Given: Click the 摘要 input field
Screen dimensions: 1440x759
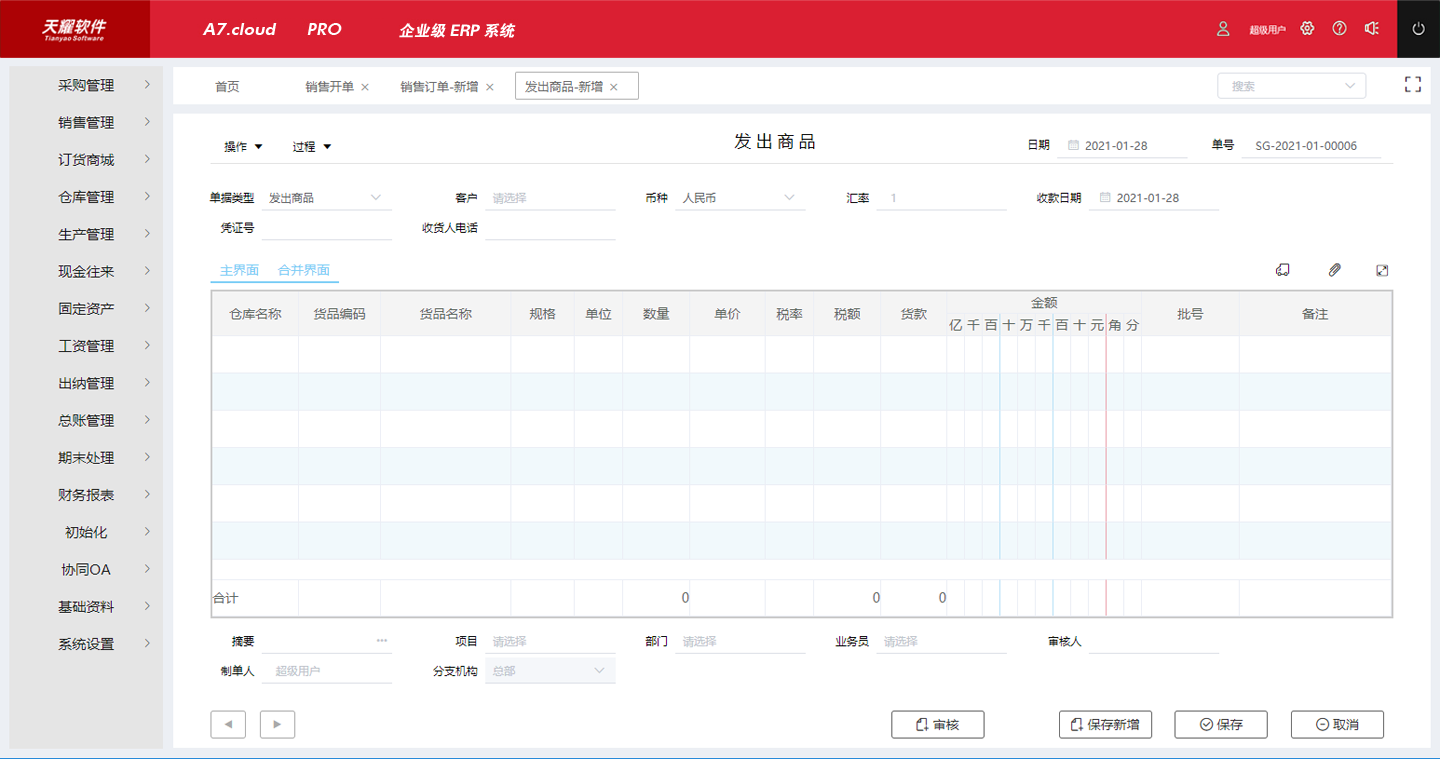Looking at the screenshot, I should coord(326,641).
